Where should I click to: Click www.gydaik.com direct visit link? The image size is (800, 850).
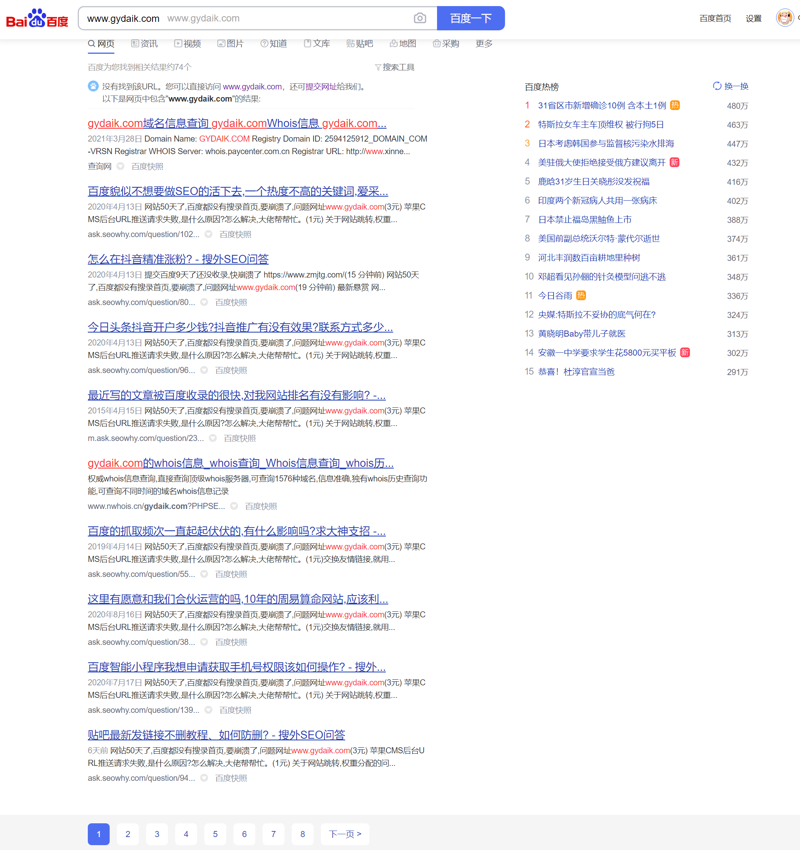tap(252, 86)
